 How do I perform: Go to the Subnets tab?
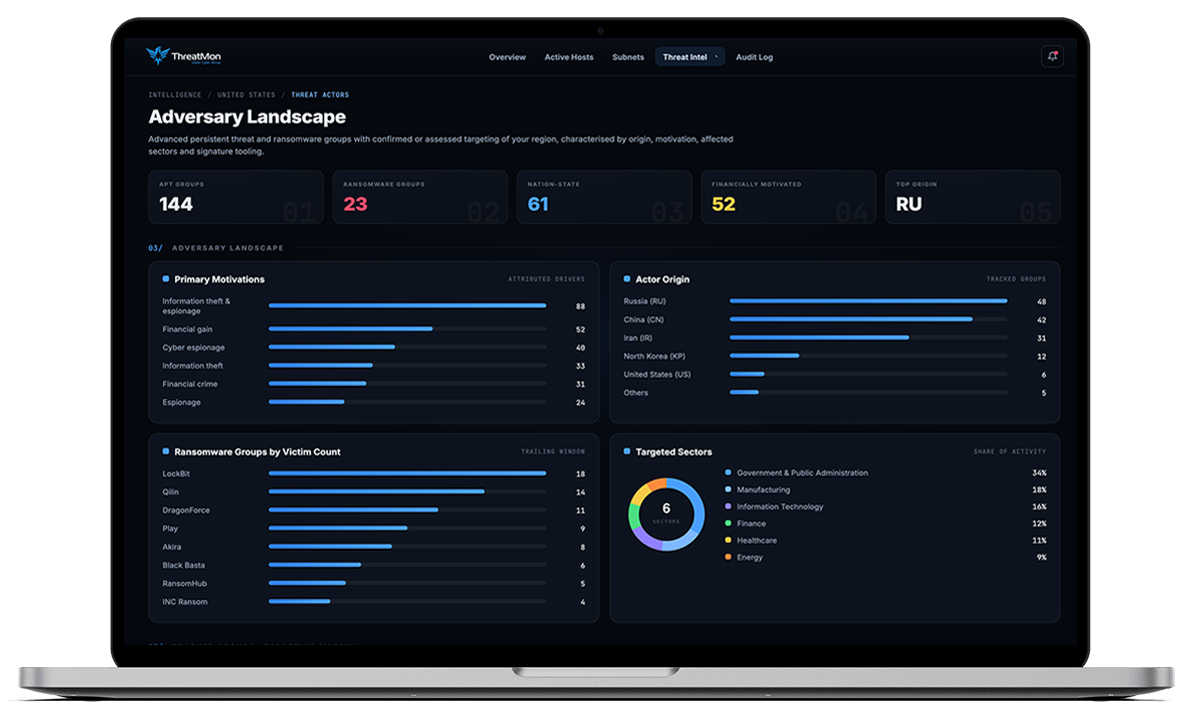628,57
